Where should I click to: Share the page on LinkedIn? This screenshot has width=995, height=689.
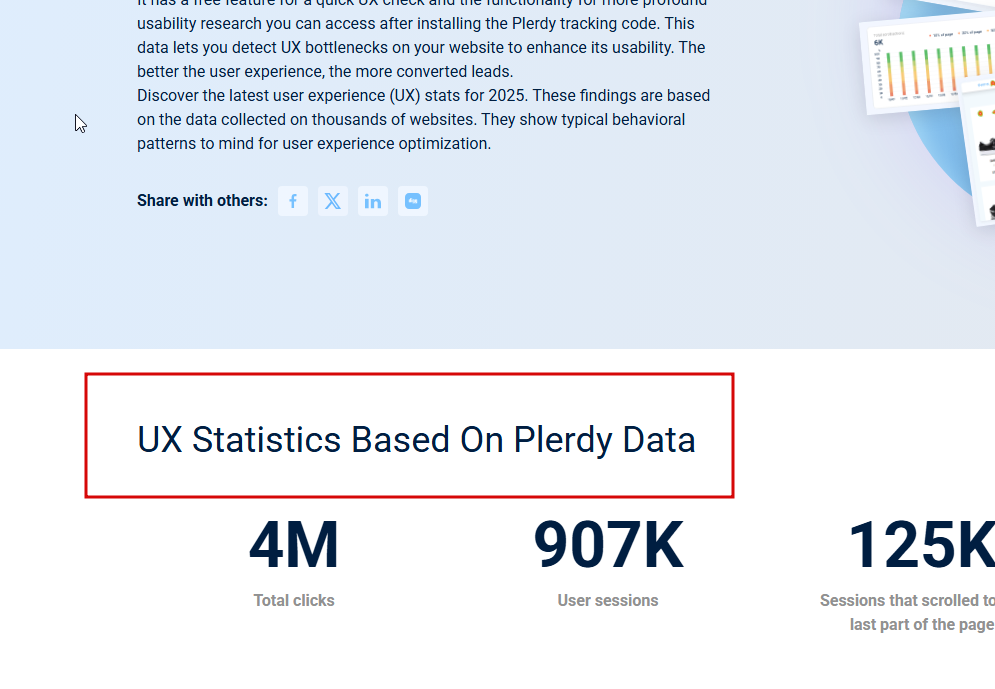point(372,201)
